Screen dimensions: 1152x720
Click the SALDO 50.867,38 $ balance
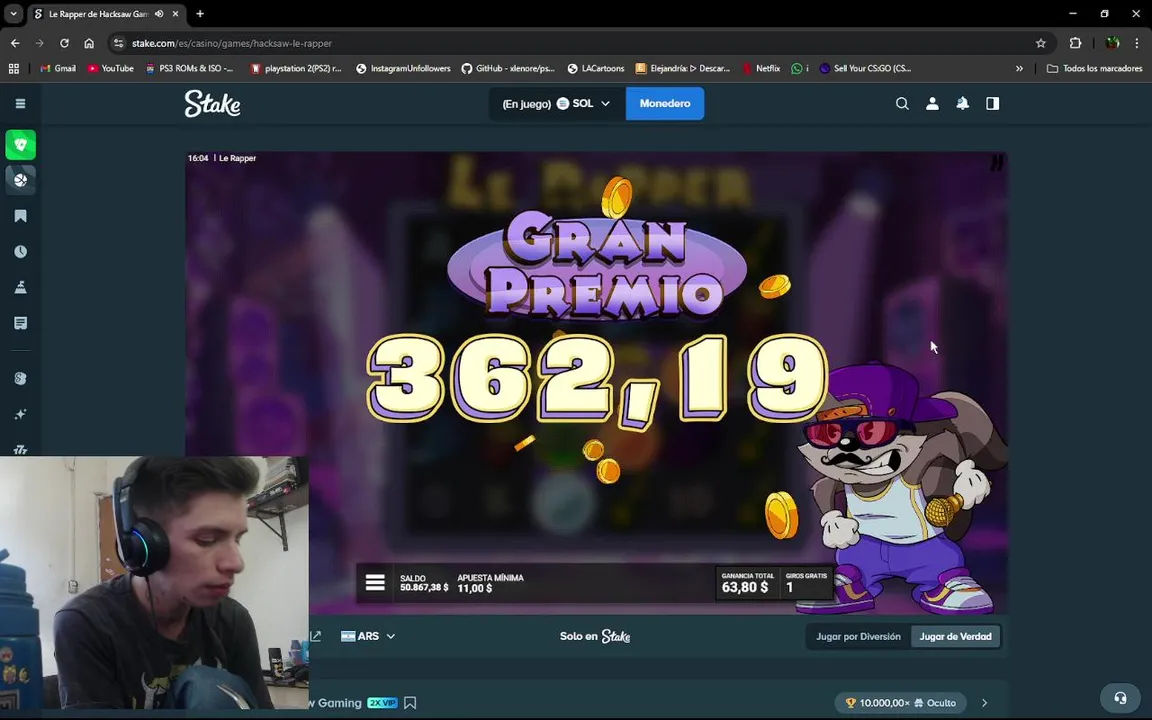[424, 583]
